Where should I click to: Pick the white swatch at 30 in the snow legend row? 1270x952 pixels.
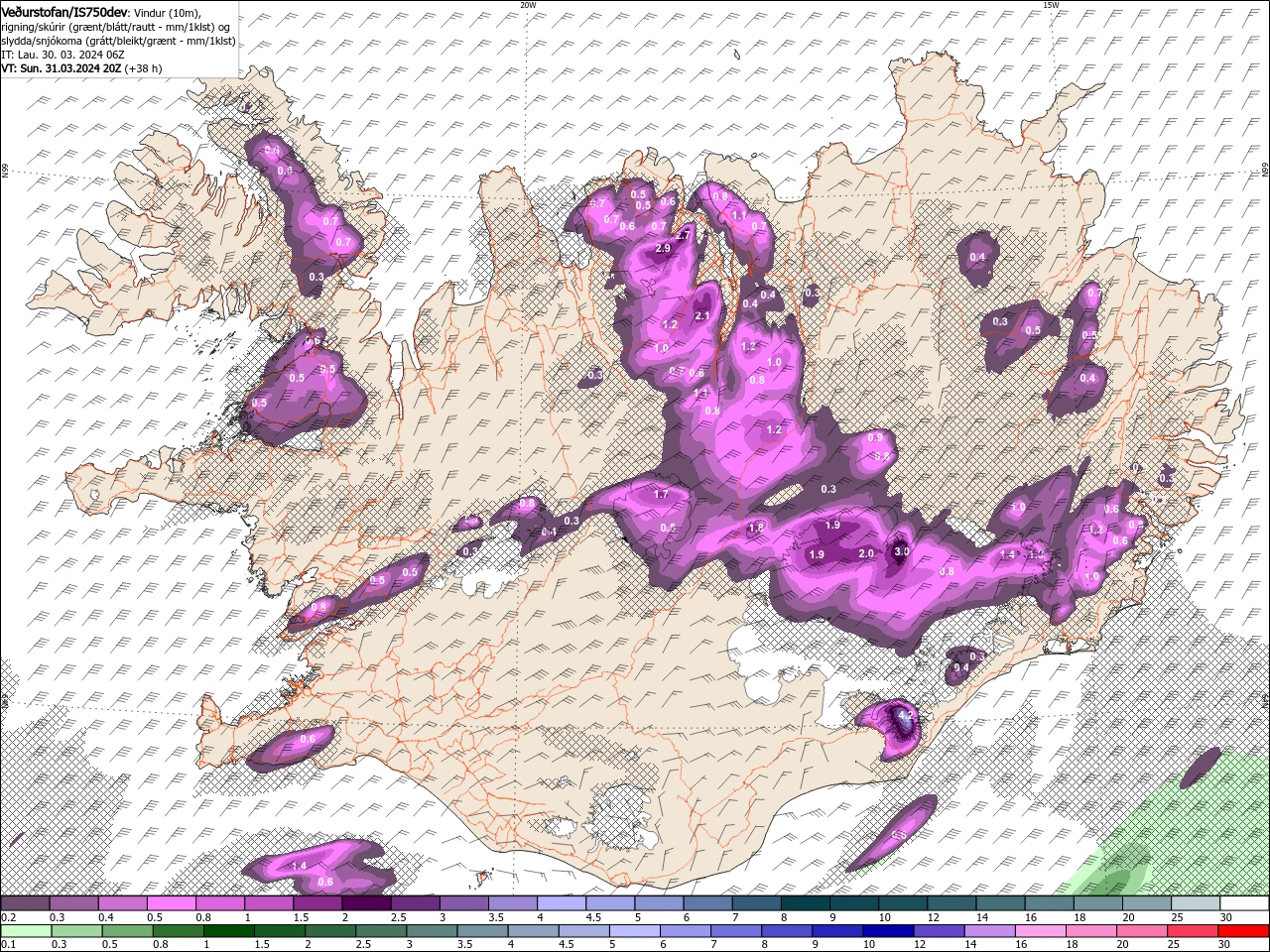[1244, 903]
